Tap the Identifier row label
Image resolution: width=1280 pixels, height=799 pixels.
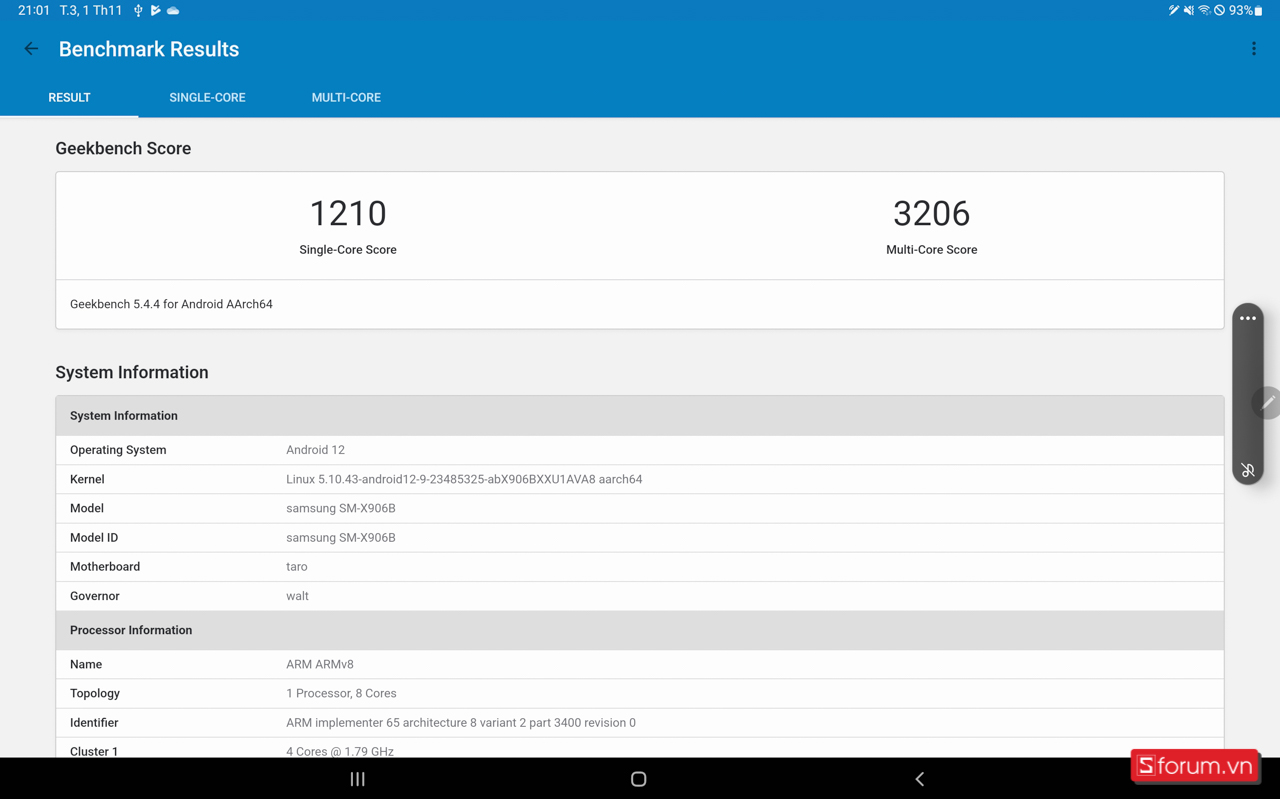click(94, 722)
